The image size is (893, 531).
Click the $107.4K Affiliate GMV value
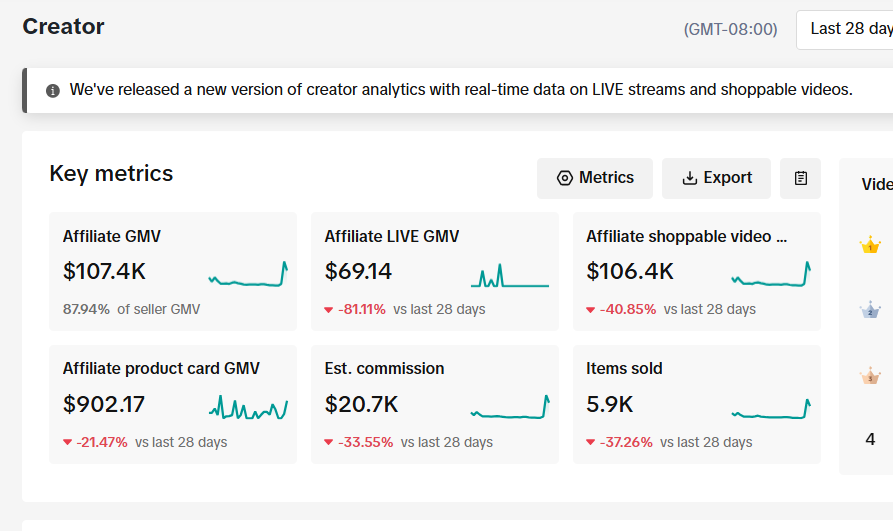(x=104, y=271)
